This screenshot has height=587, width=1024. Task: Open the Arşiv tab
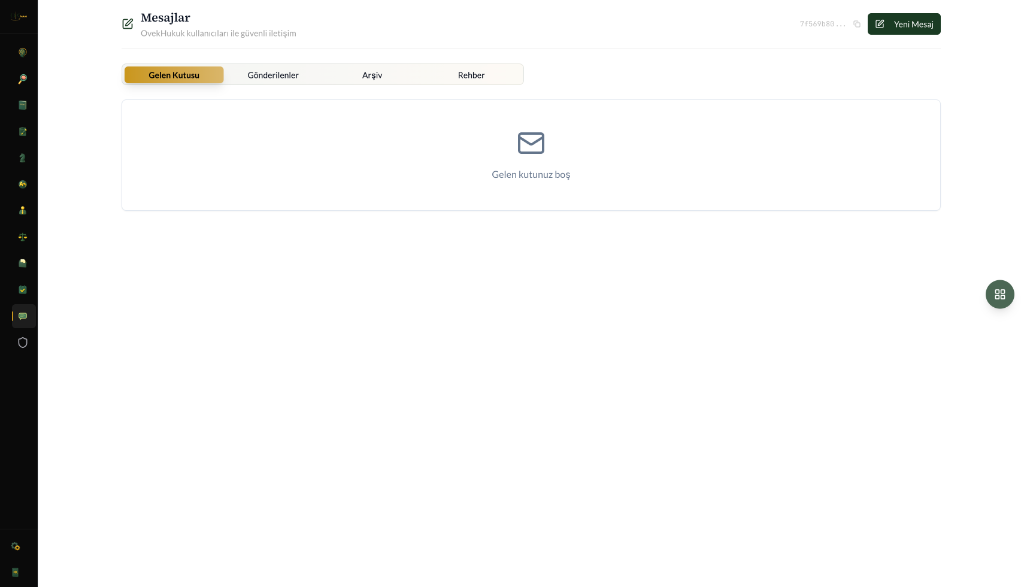click(x=372, y=75)
